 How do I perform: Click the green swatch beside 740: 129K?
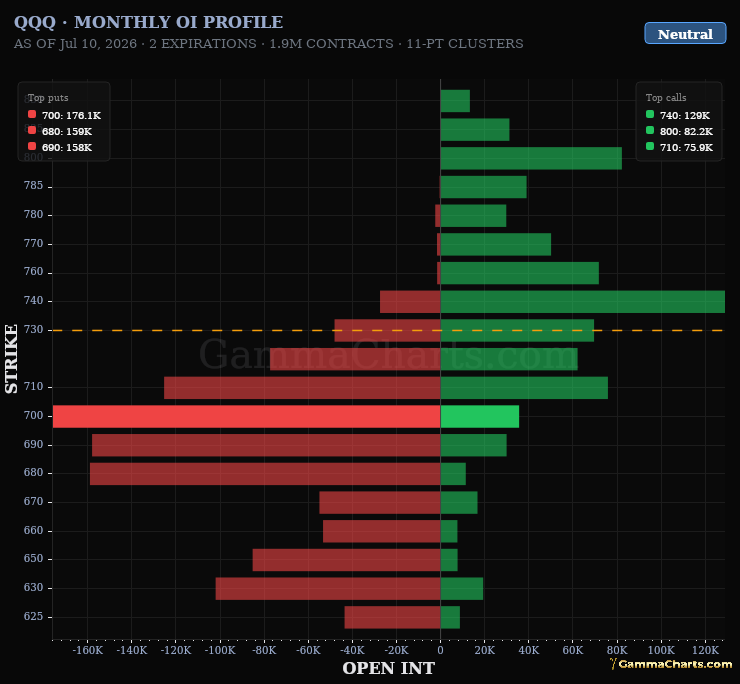pyautogui.click(x=650, y=114)
